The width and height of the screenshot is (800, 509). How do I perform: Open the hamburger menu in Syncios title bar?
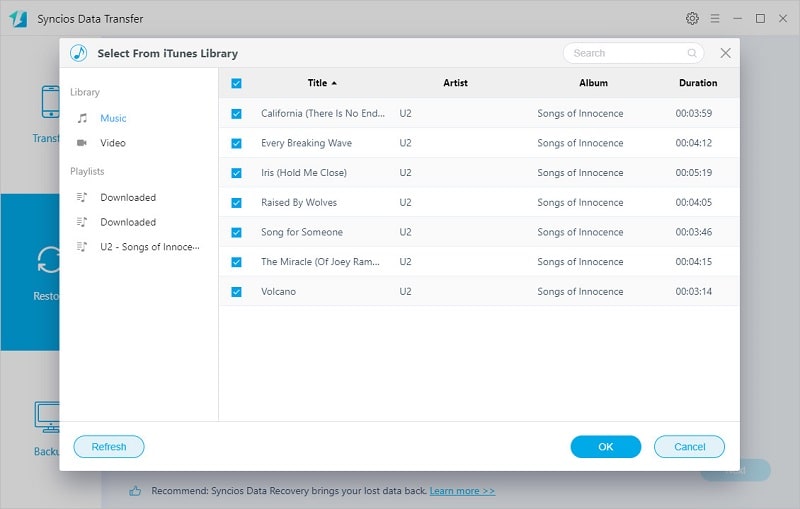tap(715, 18)
